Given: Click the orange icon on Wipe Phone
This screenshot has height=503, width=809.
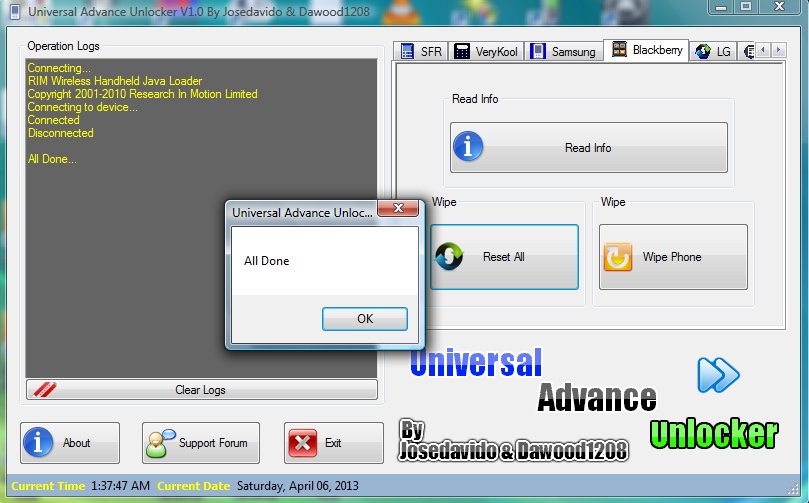Looking at the screenshot, I should [x=618, y=257].
